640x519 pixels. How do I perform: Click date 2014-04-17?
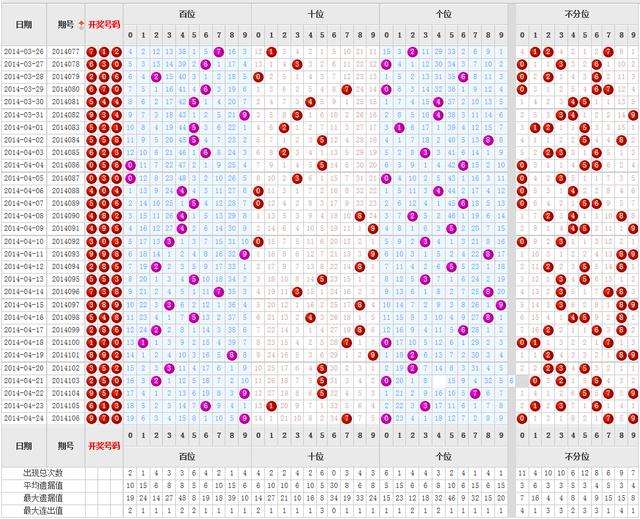tap(24, 330)
